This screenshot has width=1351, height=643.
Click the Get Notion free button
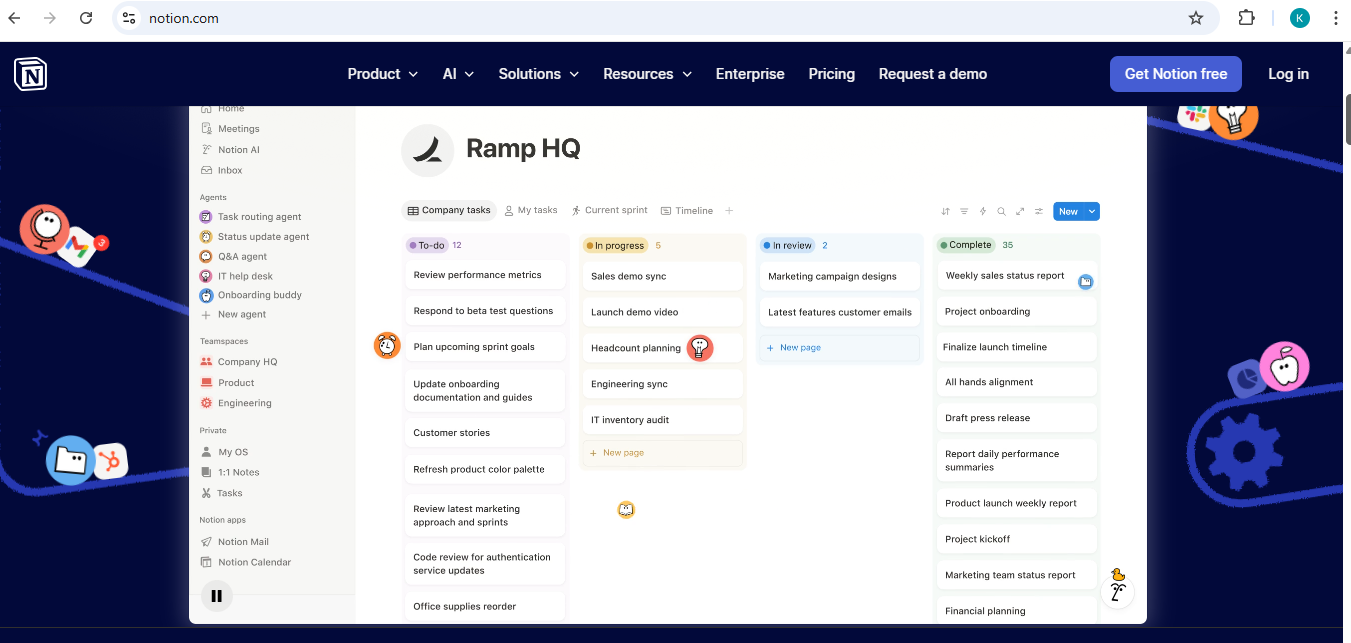click(x=1175, y=74)
